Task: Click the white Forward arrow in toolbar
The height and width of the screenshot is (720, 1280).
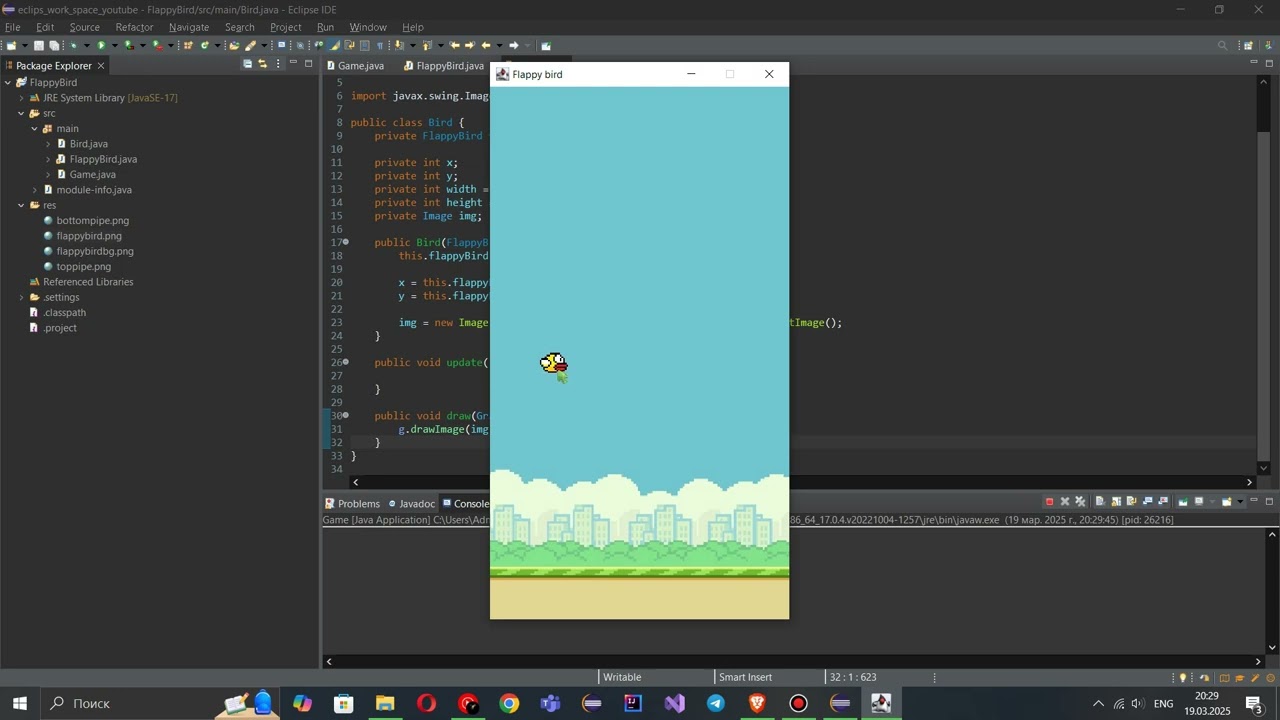Action: click(513, 45)
